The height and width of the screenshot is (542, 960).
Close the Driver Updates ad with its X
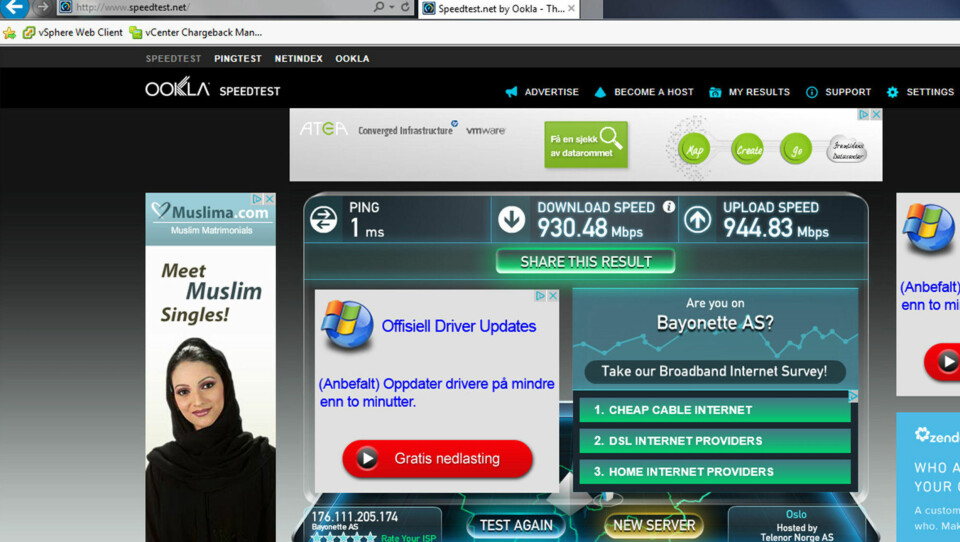tap(553, 296)
